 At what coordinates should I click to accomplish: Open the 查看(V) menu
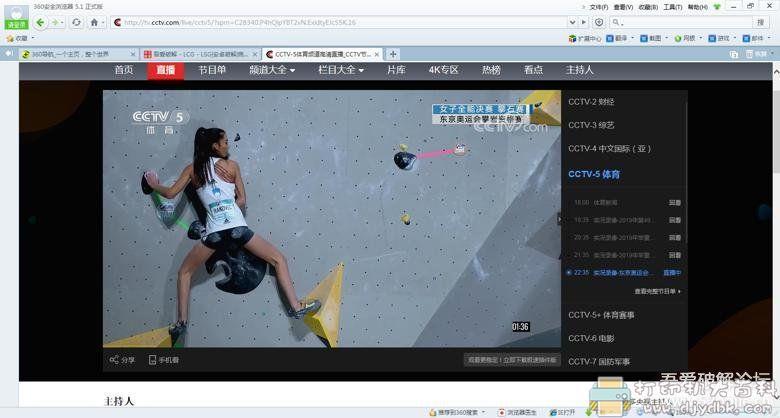tap(623, 7)
